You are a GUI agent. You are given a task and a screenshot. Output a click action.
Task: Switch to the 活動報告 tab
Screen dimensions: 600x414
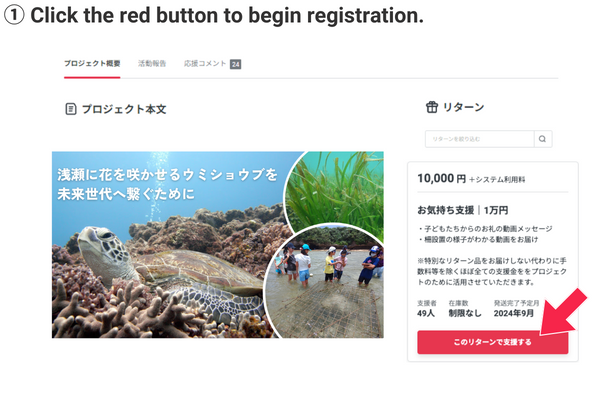click(152, 64)
